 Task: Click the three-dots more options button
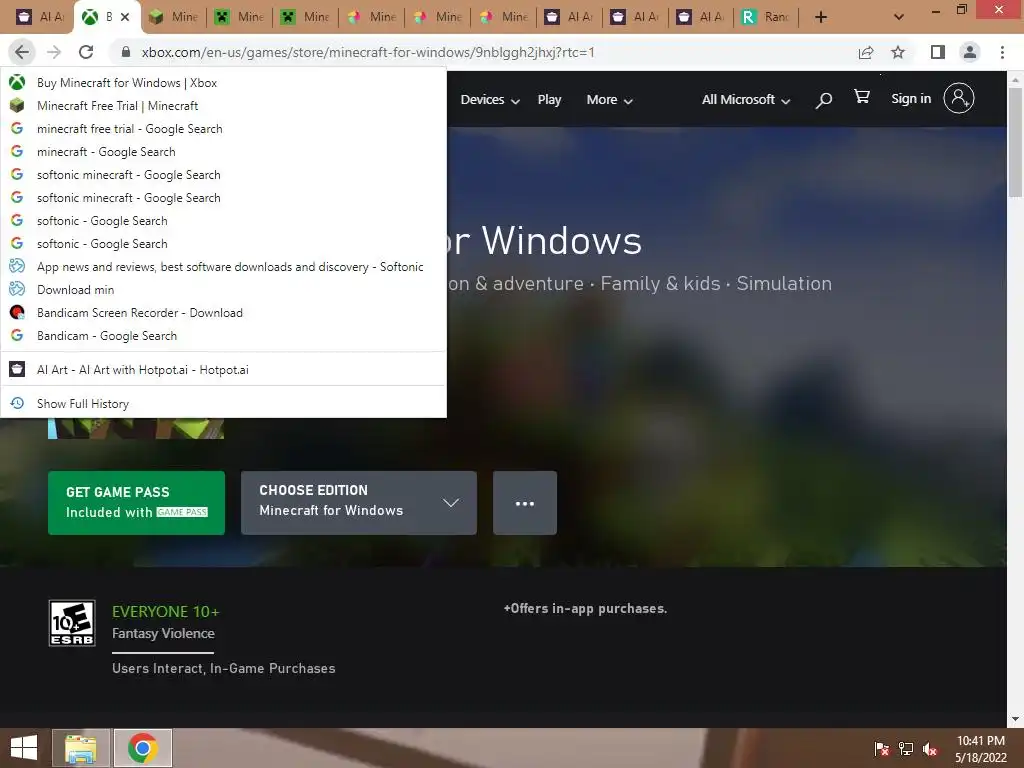[x=525, y=503]
